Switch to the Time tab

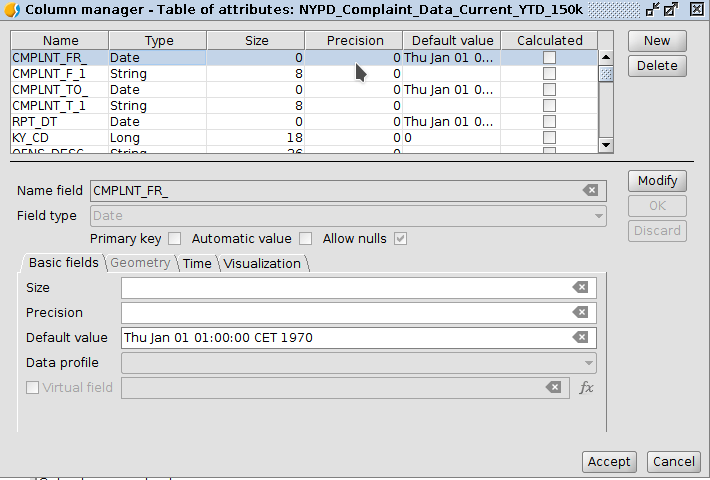[197, 263]
